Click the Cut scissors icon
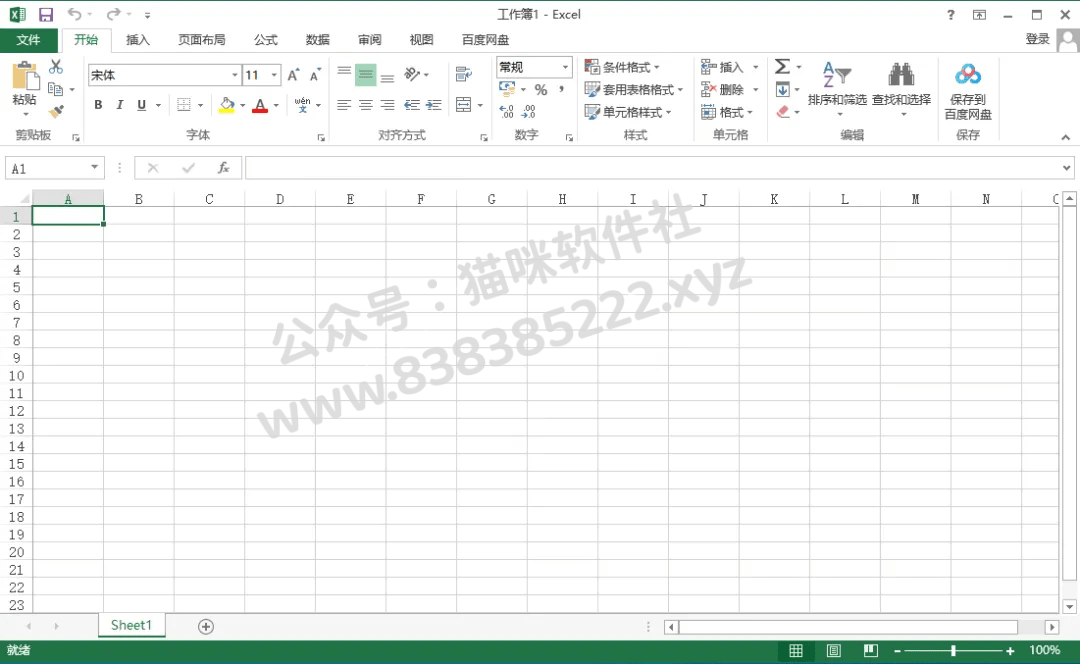 [56, 67]
